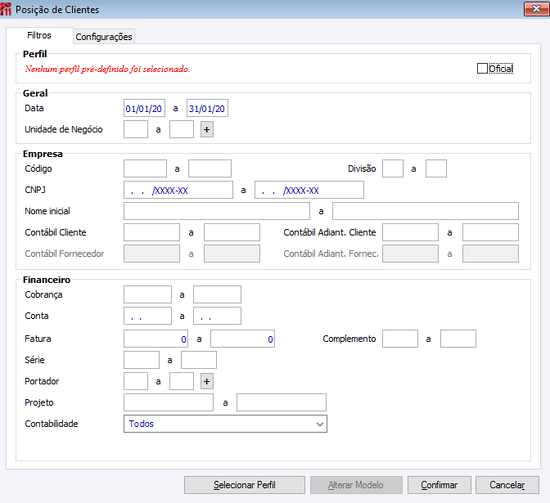Click the second Nome inicial field
Image resolution: width=550 pixels, height=503 pixels.
point(425,211)
